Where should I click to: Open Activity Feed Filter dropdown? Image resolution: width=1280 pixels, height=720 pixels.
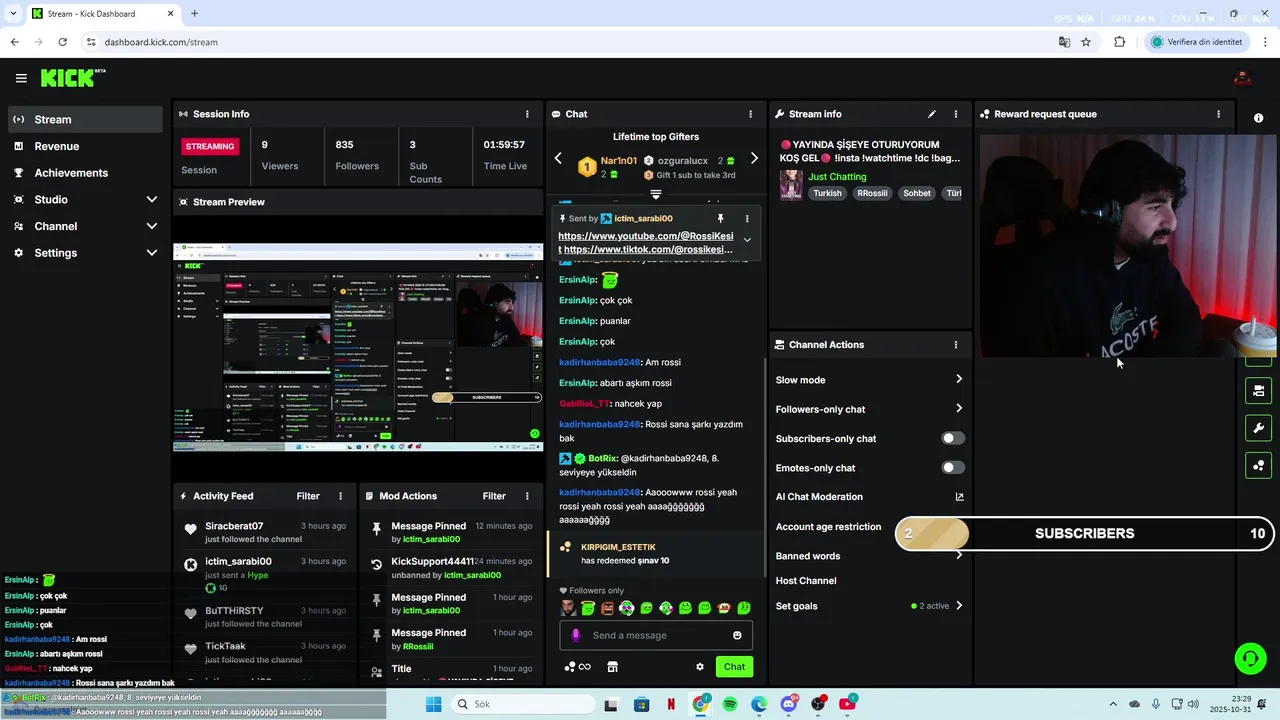(308, 496)
